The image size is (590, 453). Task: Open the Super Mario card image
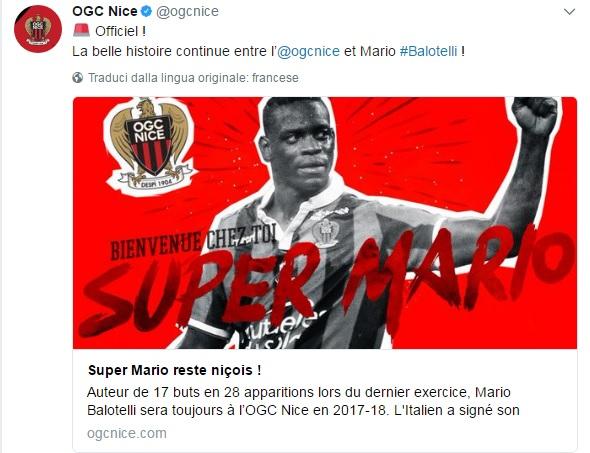325,223
